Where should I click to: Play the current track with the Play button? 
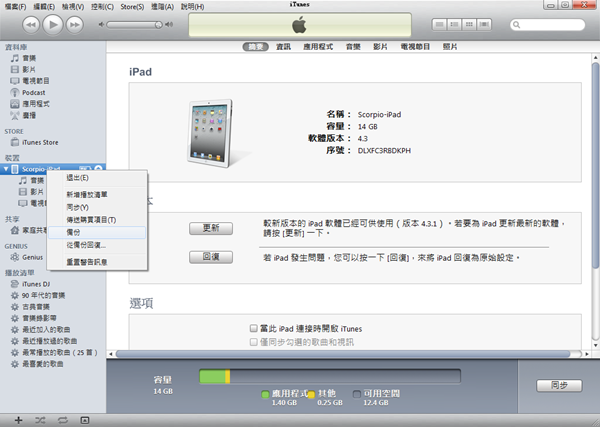52,25
